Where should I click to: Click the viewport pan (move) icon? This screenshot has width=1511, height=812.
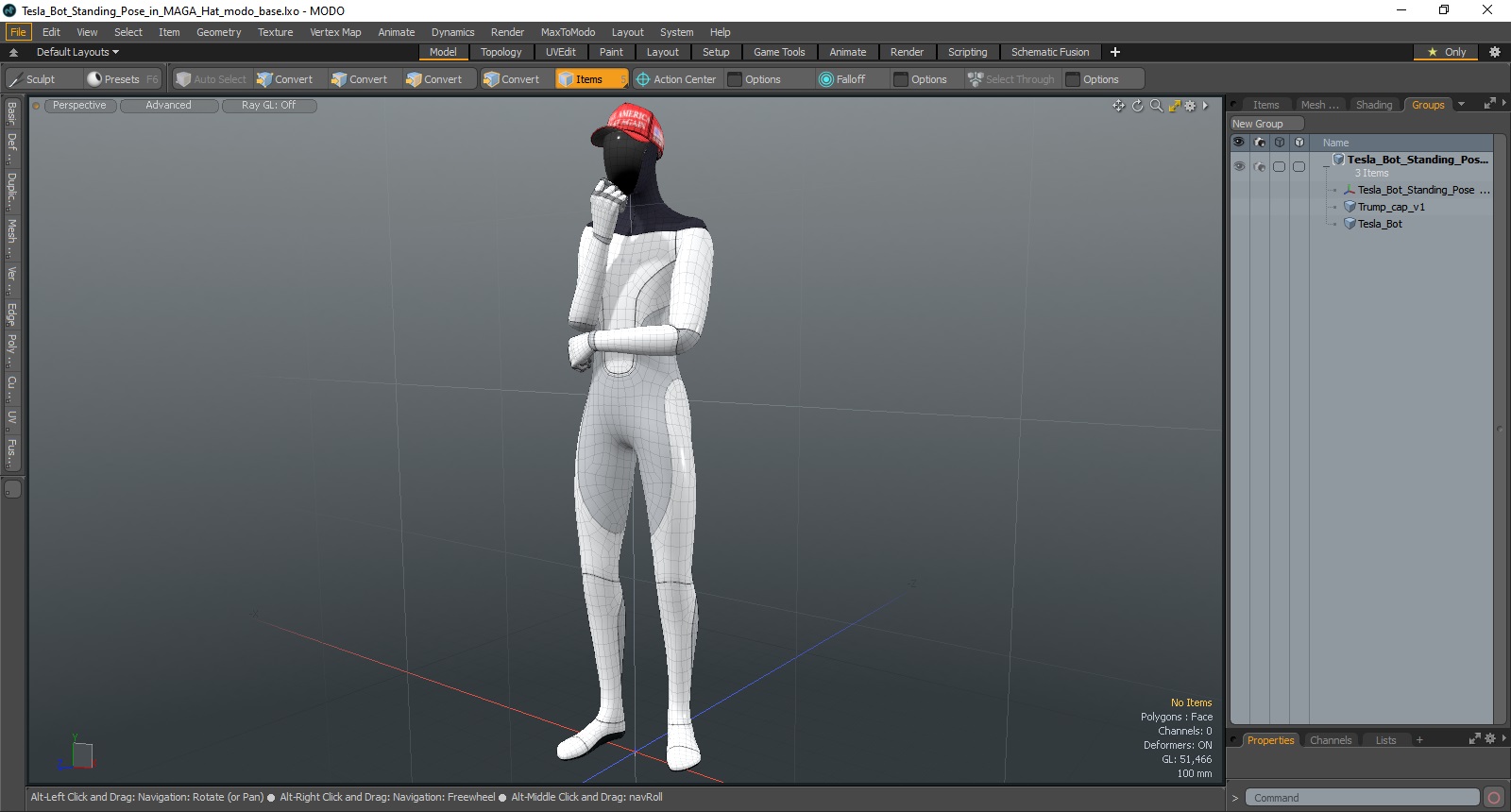coord(1119,106)
